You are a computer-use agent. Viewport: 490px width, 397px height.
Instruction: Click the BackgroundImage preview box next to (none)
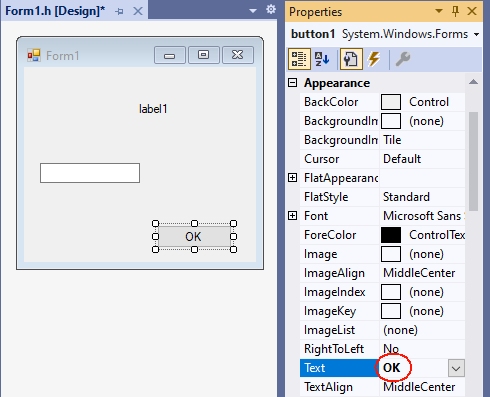(391, 121)
